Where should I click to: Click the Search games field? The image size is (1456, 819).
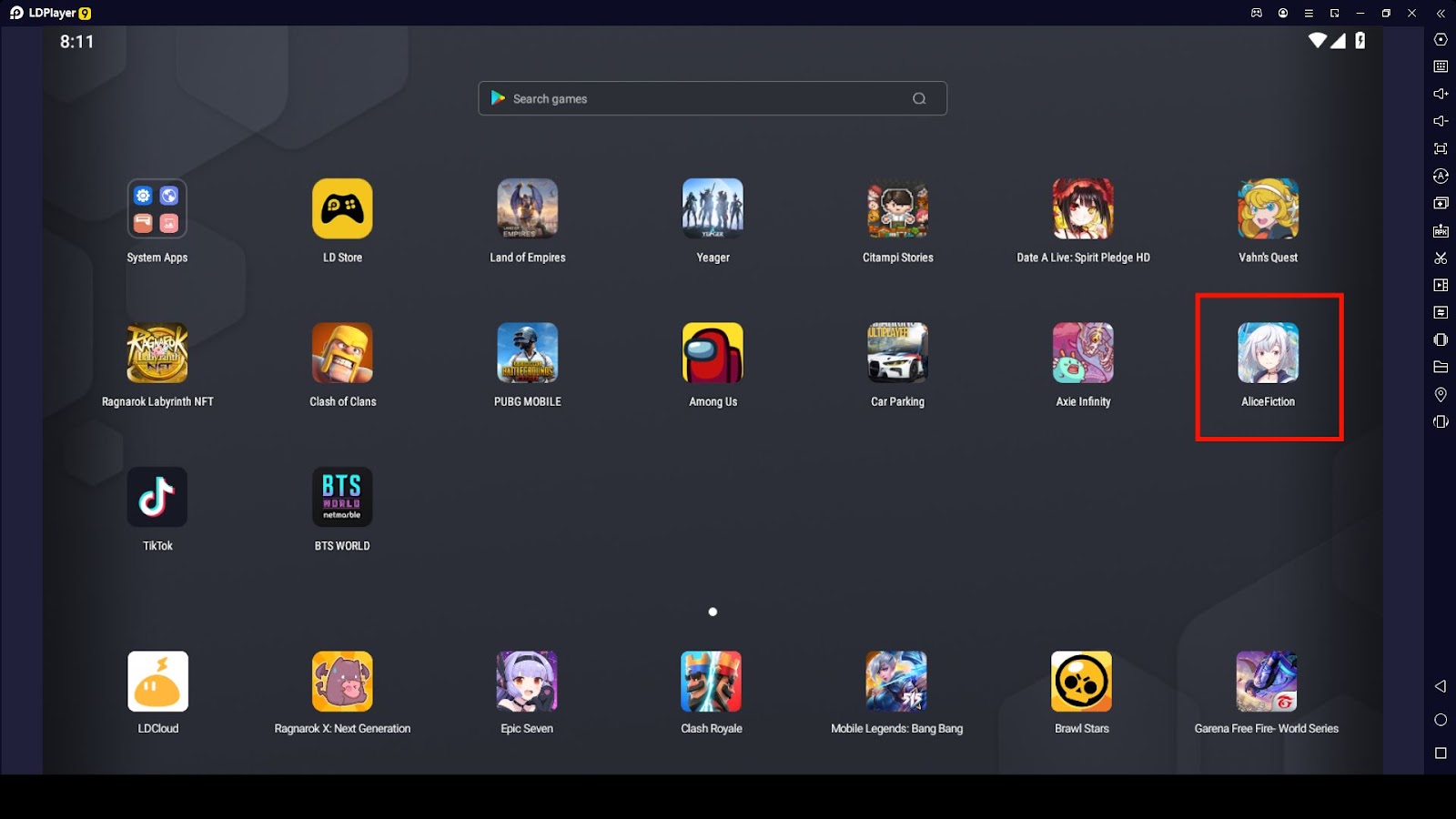[x=713, y=98]
